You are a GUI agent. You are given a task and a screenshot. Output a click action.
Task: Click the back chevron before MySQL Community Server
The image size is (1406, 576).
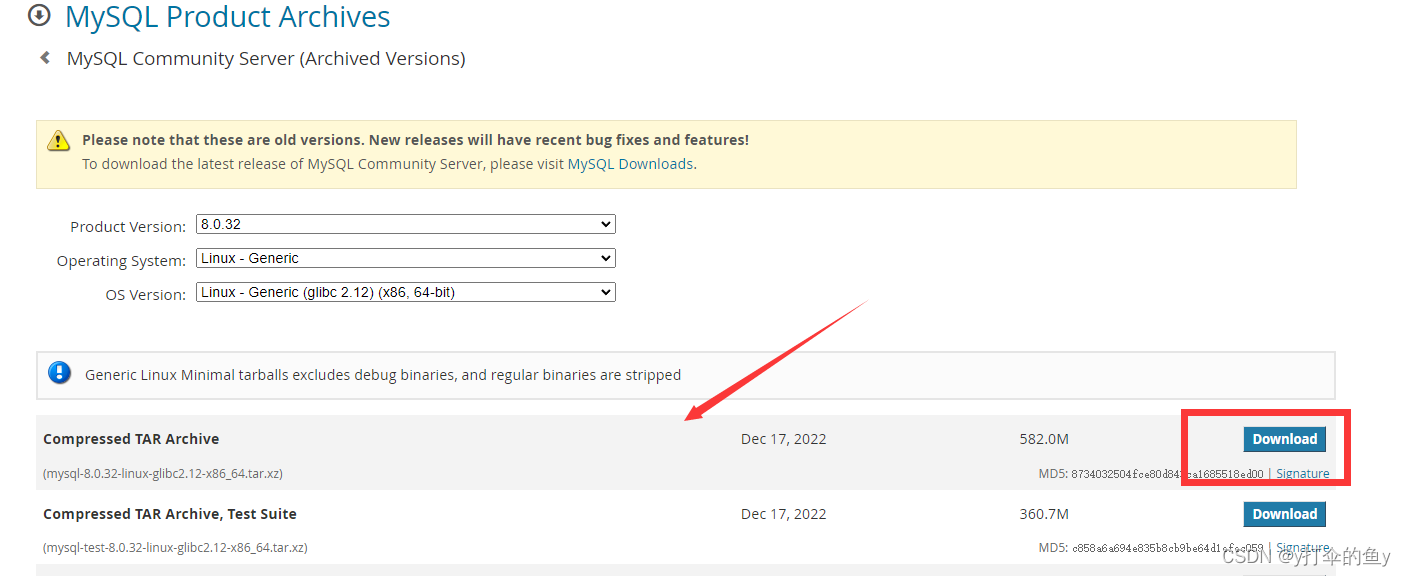click(45, 58)
